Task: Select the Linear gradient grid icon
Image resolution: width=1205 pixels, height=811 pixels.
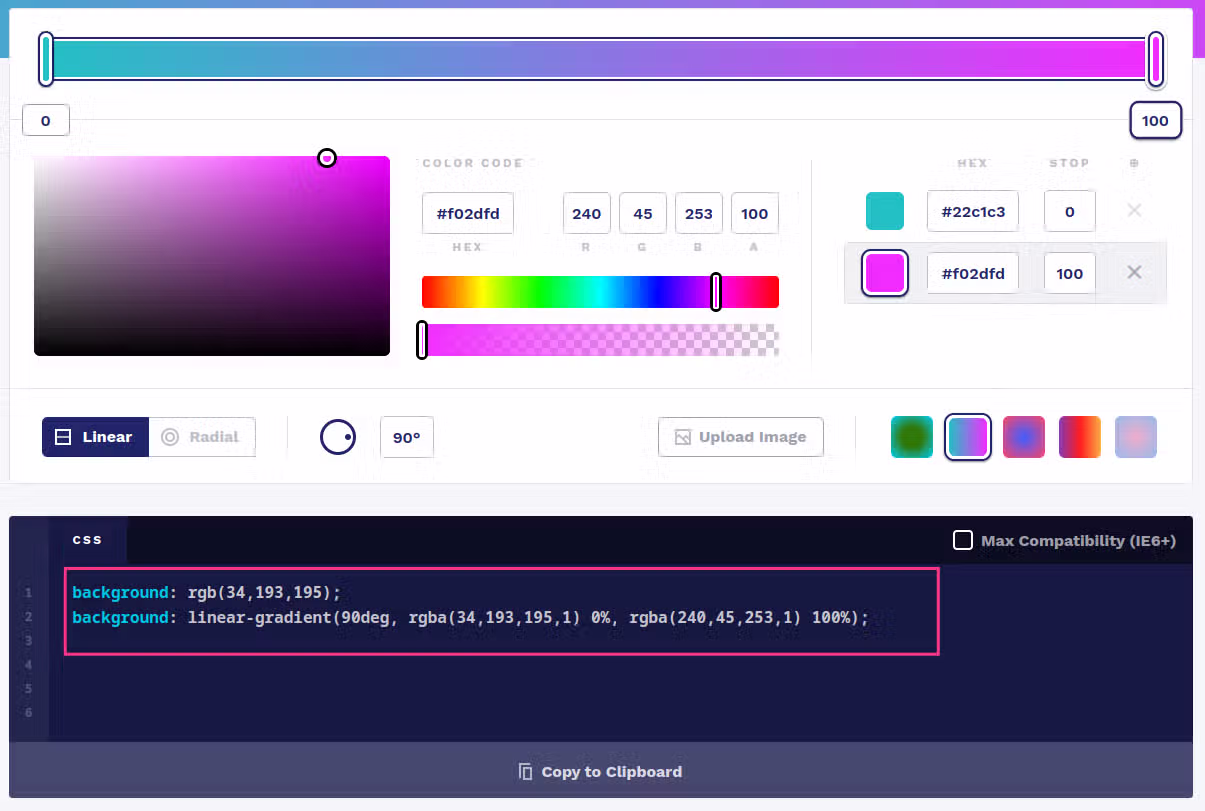Action: pos(64,437)
